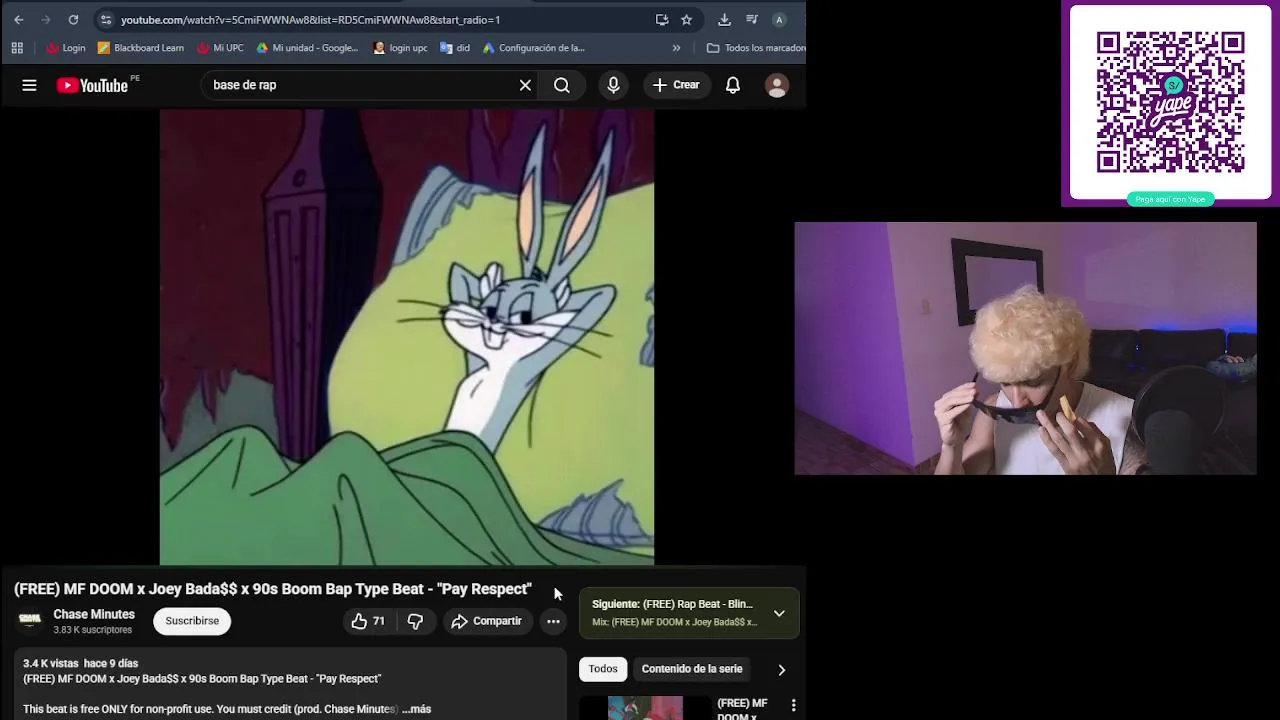
Task: Show the next filter chips
Action: point(781,669)
